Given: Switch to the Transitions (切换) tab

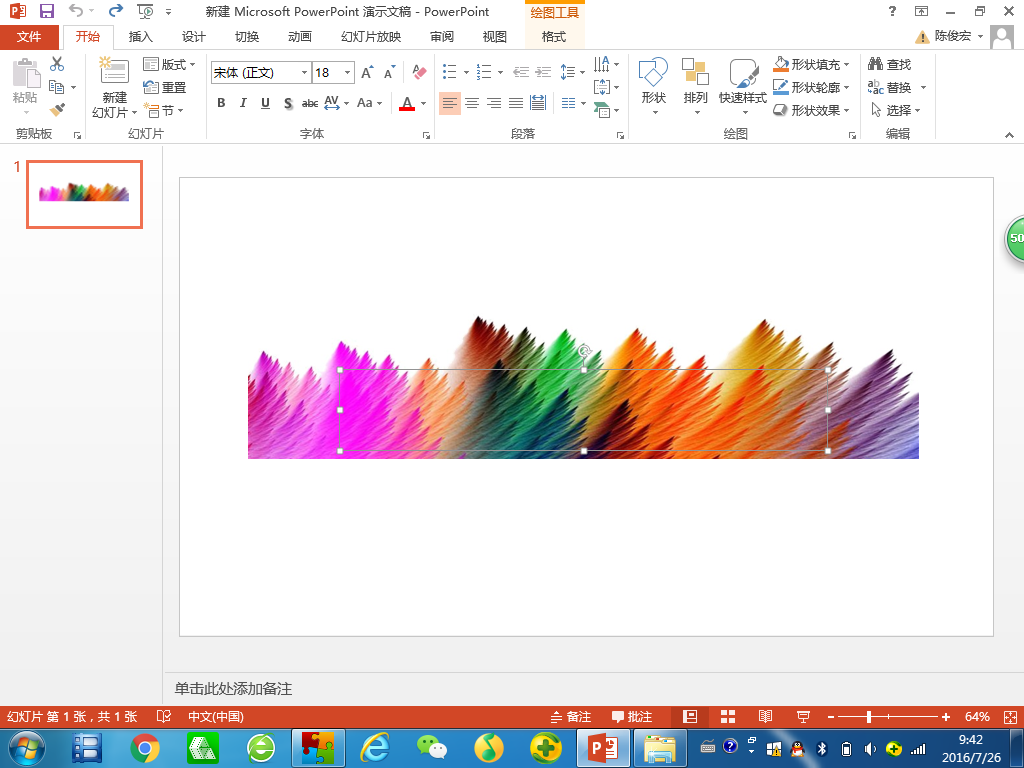Looking at the screenshot, I should click(247, 37).
